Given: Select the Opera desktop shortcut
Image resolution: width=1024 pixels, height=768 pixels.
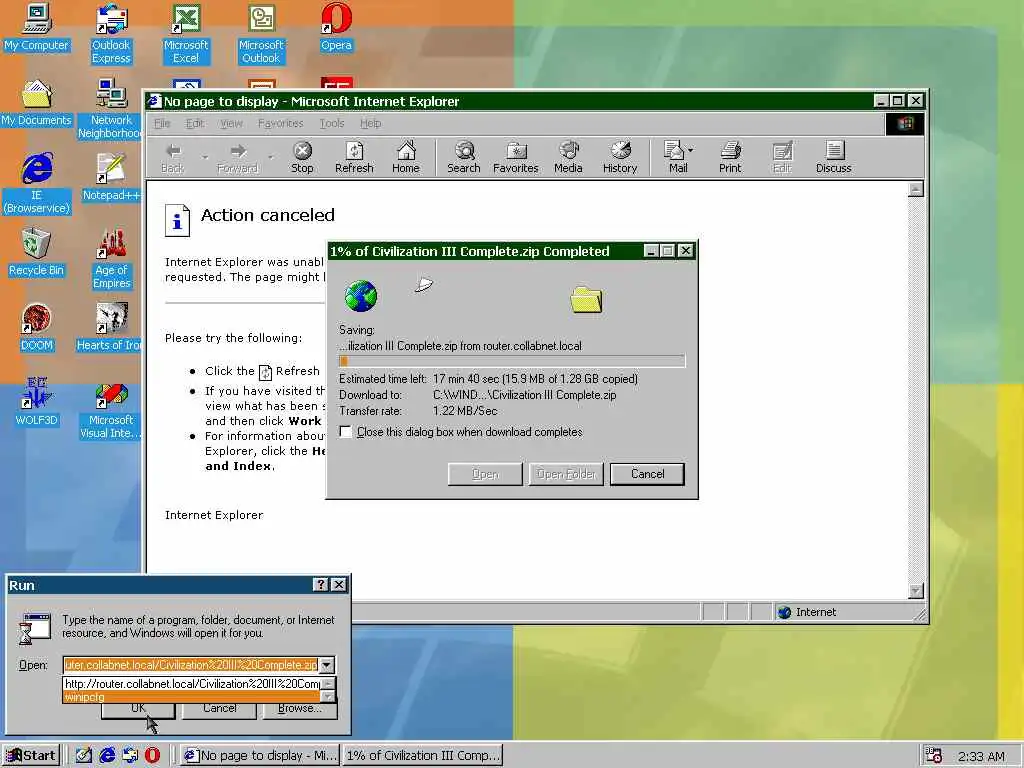Looking at the screenshot, I should [x=336, y=27].
